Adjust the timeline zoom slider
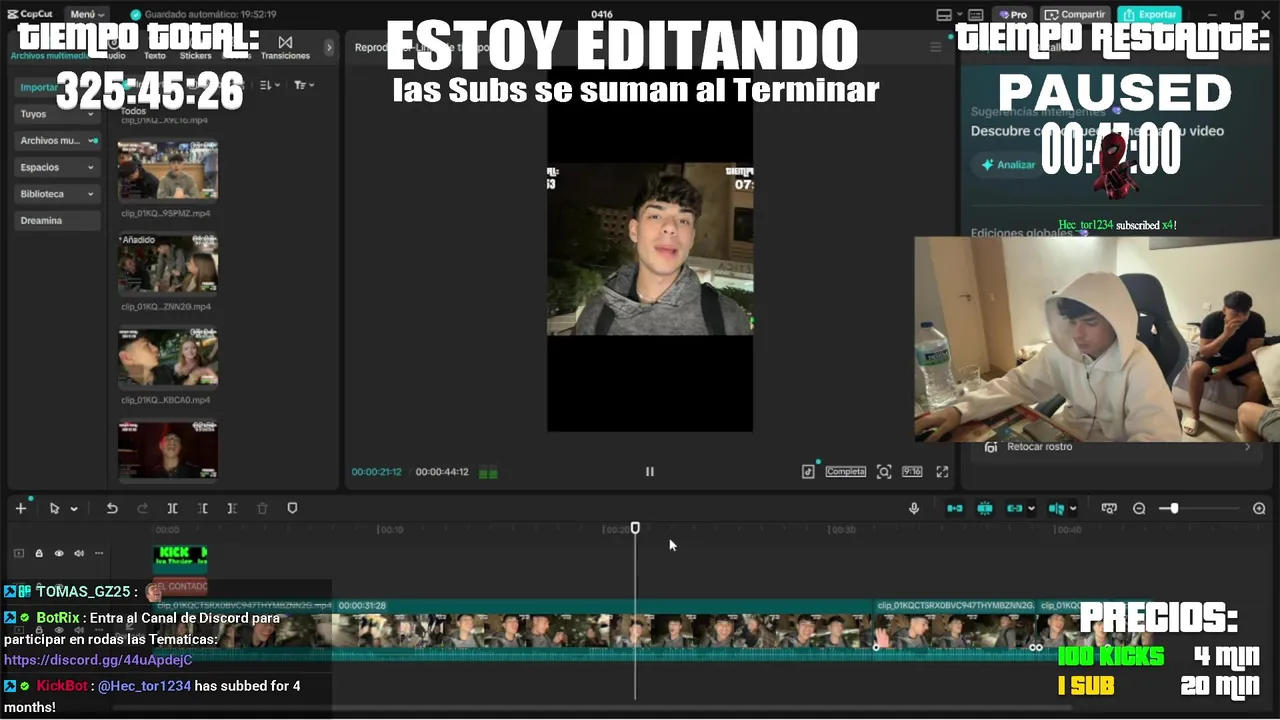This screenshot has width=1280, height=720. pyautogui.click(x=1174, y=508)
